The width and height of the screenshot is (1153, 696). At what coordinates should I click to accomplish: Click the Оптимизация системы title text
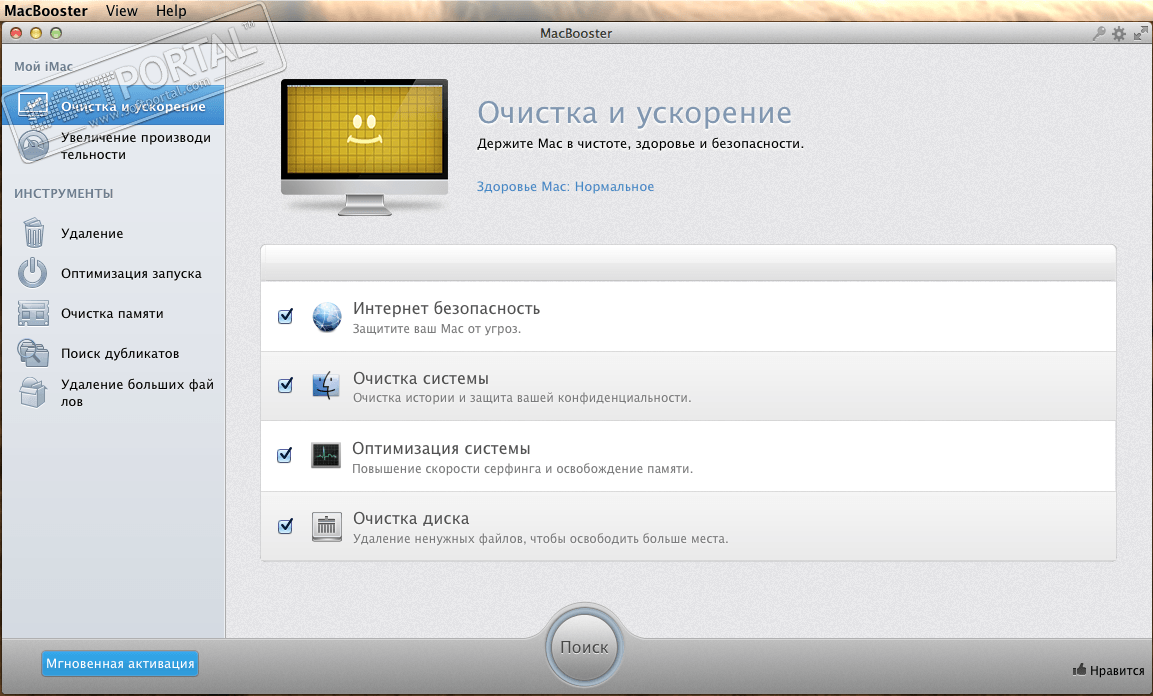441,448
